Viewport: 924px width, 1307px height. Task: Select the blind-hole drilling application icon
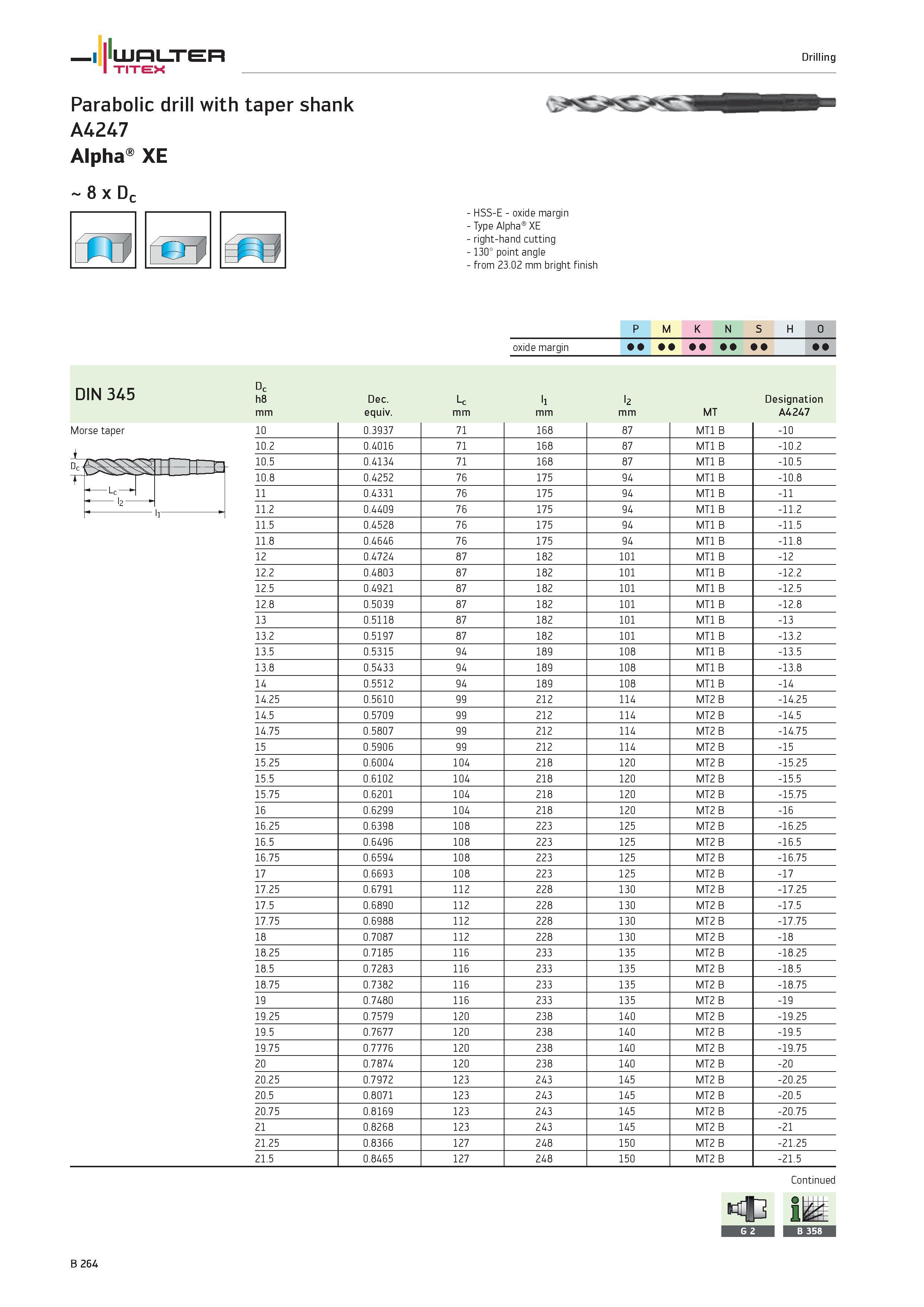pos(178,240)
